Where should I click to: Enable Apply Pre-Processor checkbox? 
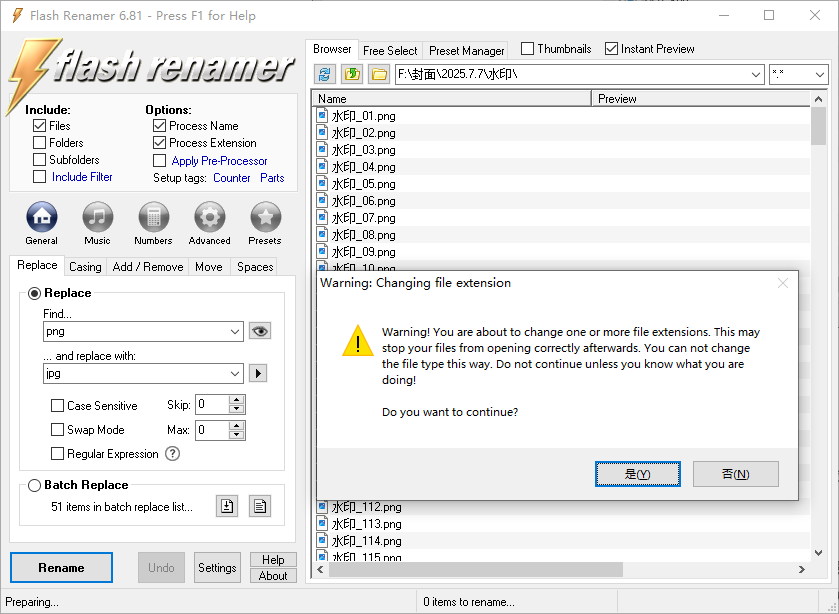[x=159, y=161]
